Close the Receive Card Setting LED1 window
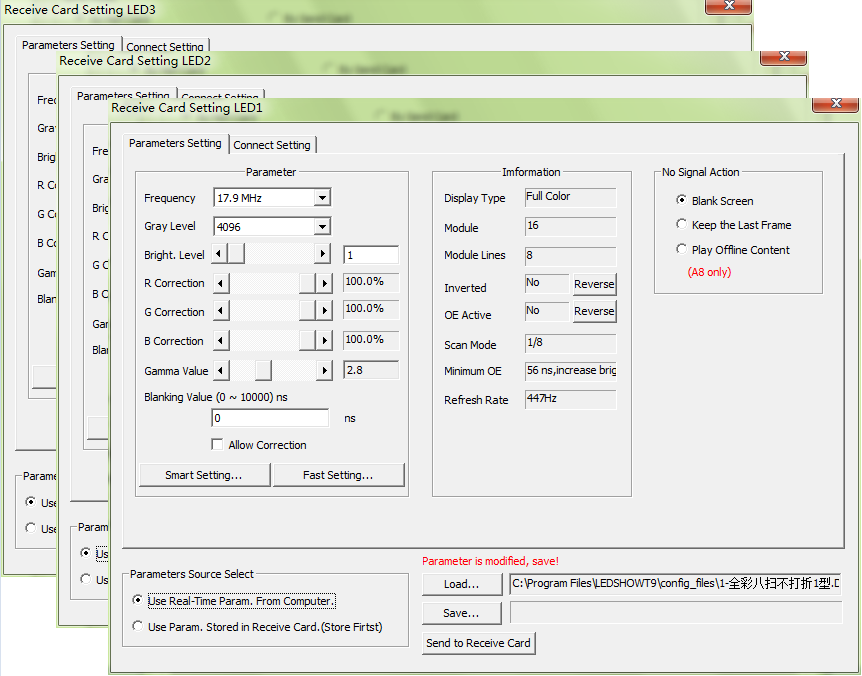 pyautogui.click(x=836, y=103)
